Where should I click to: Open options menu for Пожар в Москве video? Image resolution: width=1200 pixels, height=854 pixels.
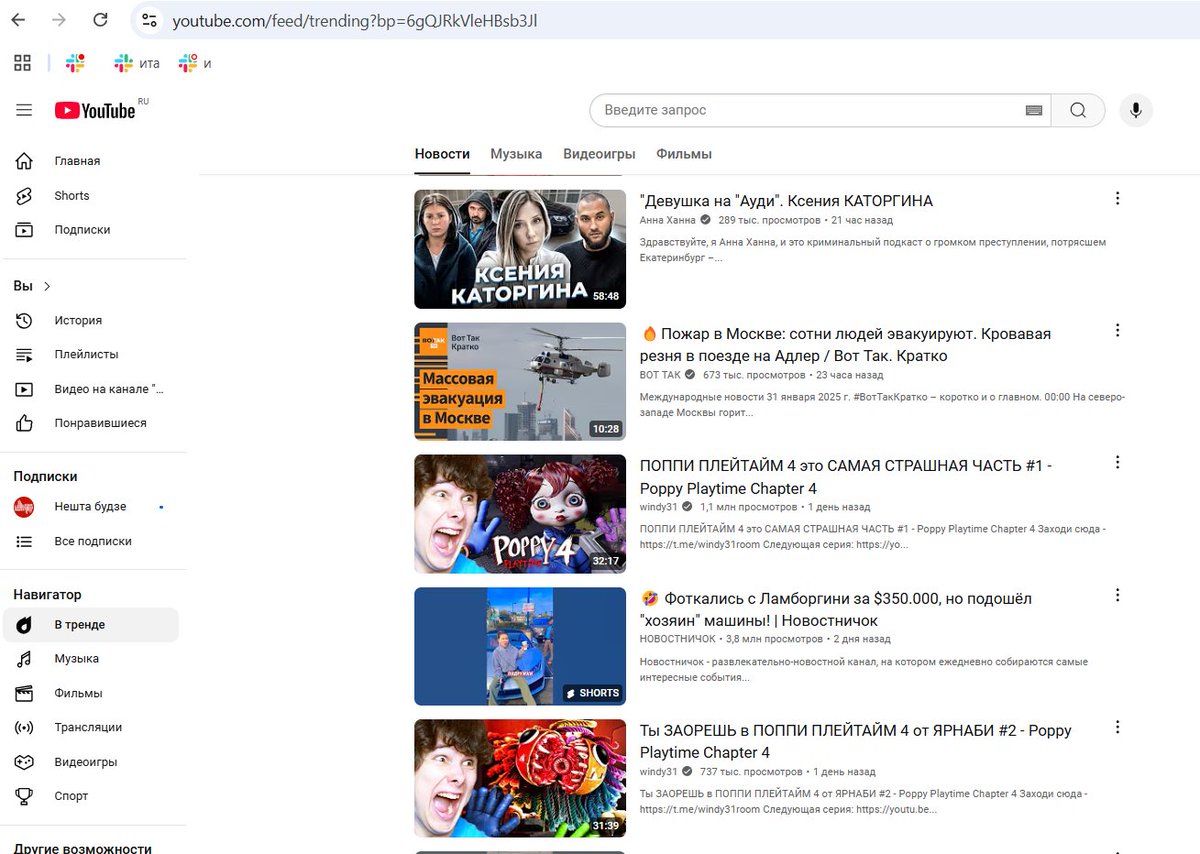pos(1118,330)
